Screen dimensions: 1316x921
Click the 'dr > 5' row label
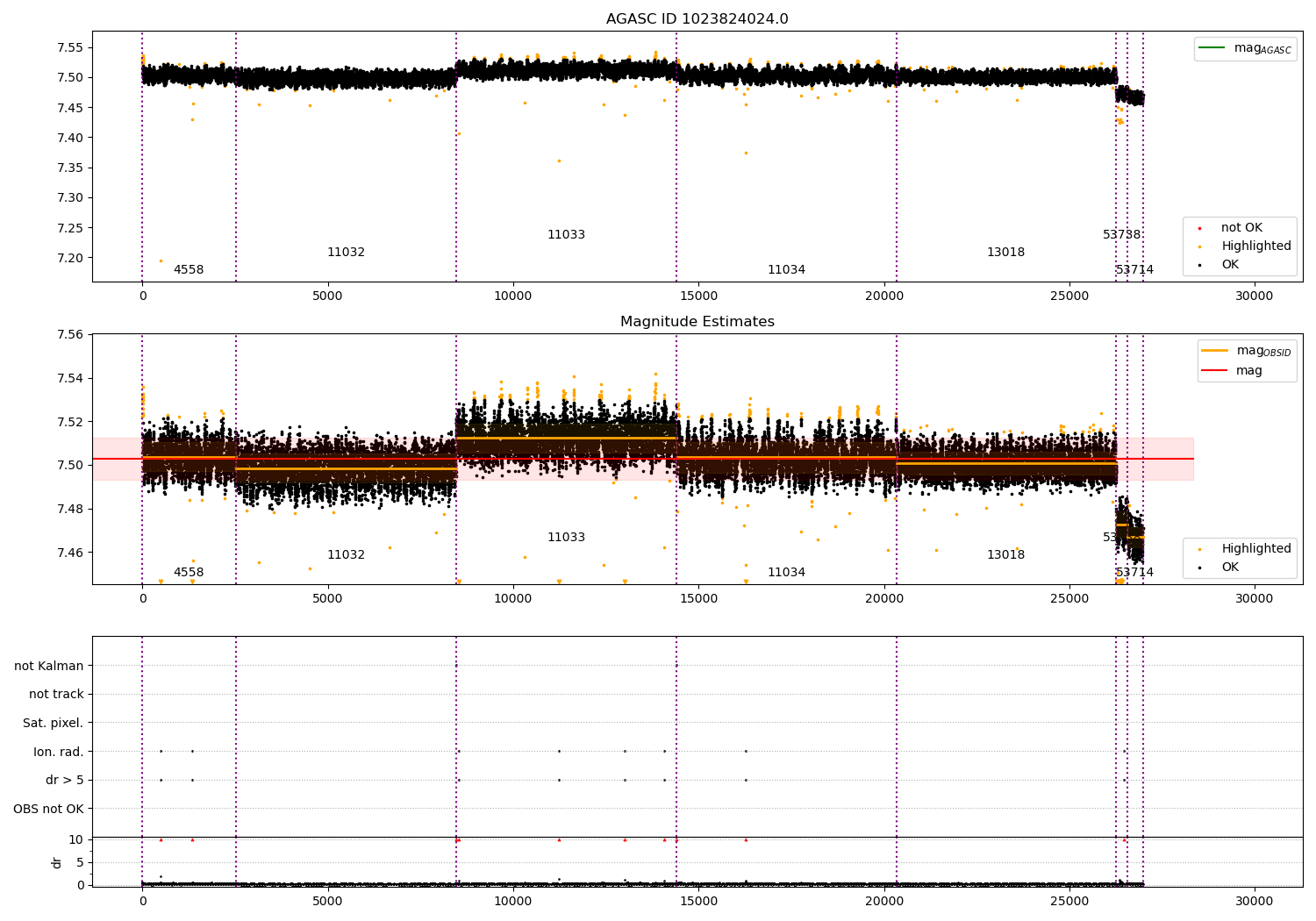[x=65, y=781]
